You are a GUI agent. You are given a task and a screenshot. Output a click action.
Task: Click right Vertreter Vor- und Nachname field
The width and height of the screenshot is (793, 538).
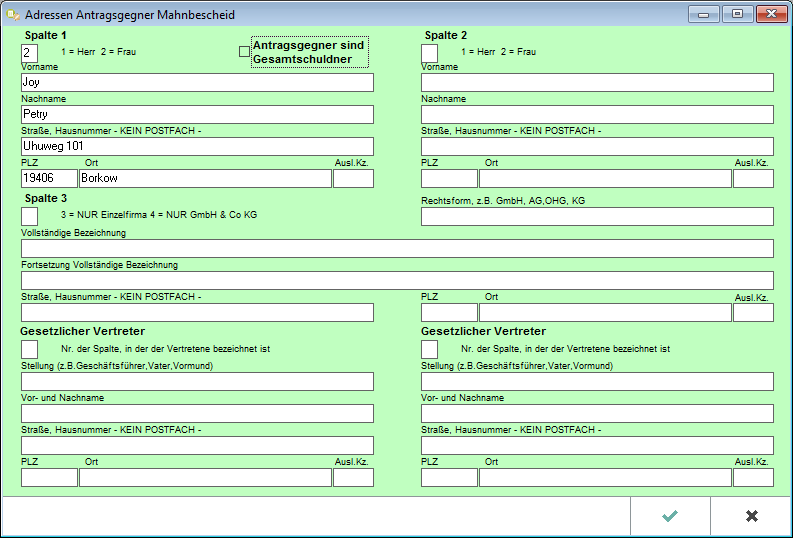point(597,414)
